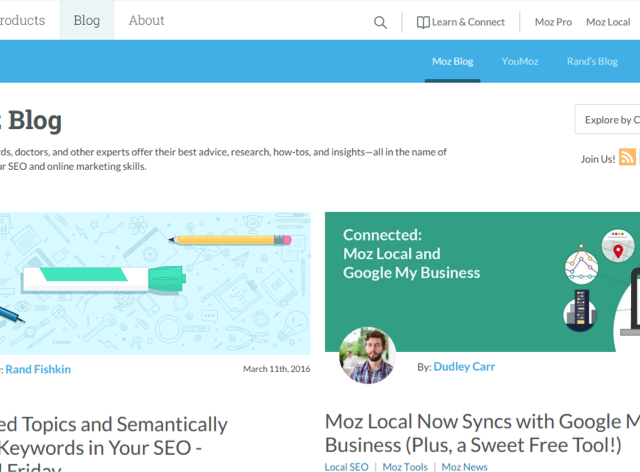The image size is (640, 472).
Task: Click the Learn & Connect book icon
Action: (x=423, y=22)
